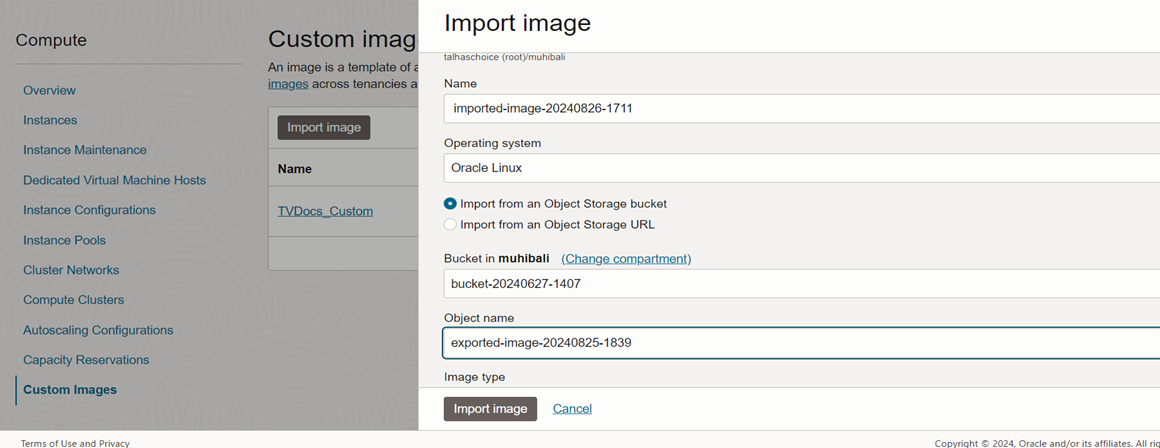The height and width of the screenshot is (448, 1160).
Task: Click the Change compartment link
Action: [x=626, y=259]
